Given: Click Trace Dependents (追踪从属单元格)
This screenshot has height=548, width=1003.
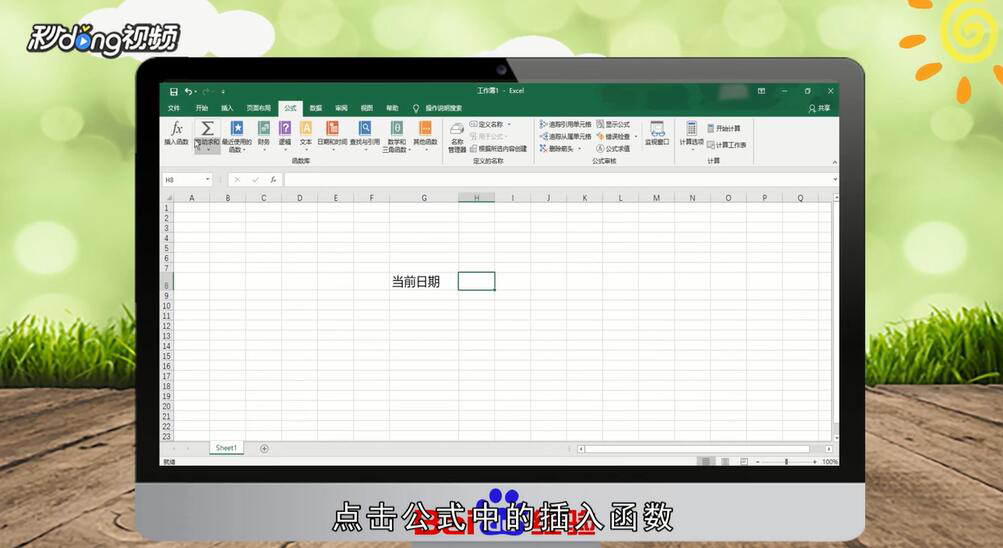Looking at the screenshot, I should 565,136.
